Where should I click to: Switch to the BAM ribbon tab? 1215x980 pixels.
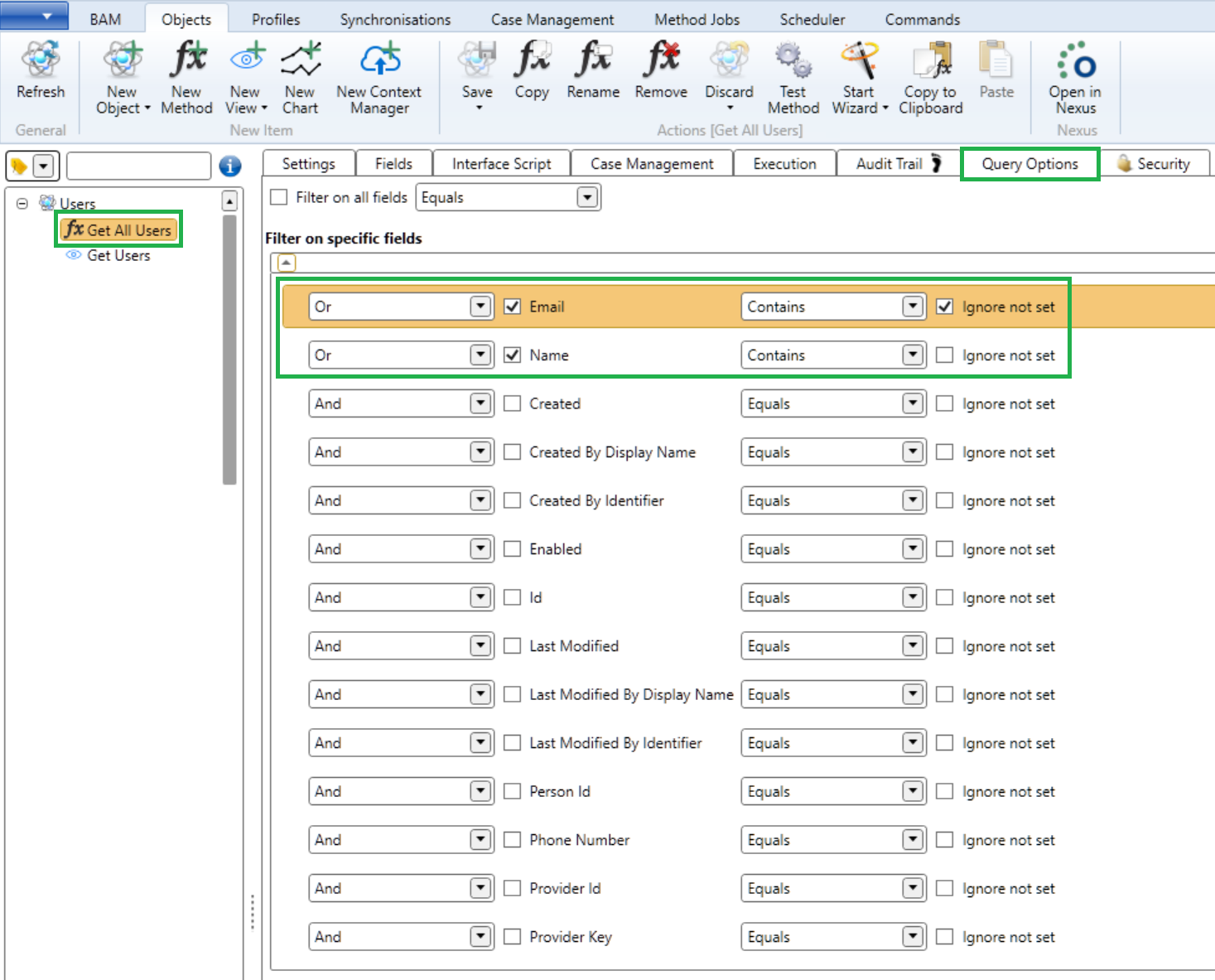pos(105,19)
